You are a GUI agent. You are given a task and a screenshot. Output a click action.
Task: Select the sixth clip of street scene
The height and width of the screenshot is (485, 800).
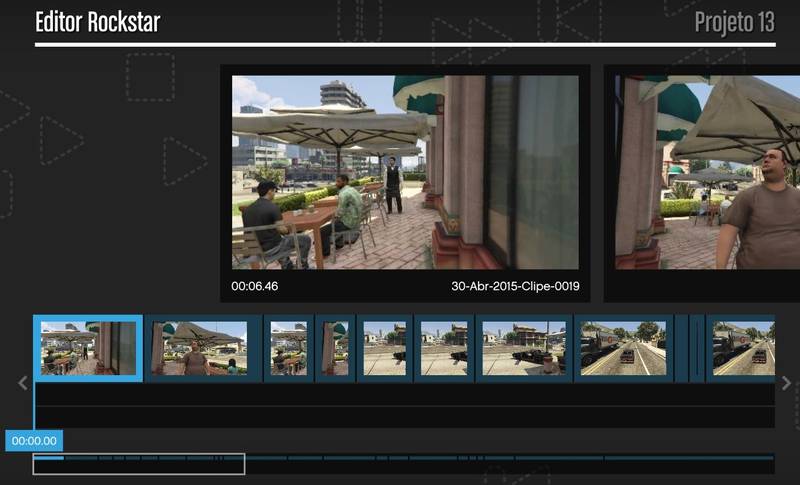(x=444, y=348)
